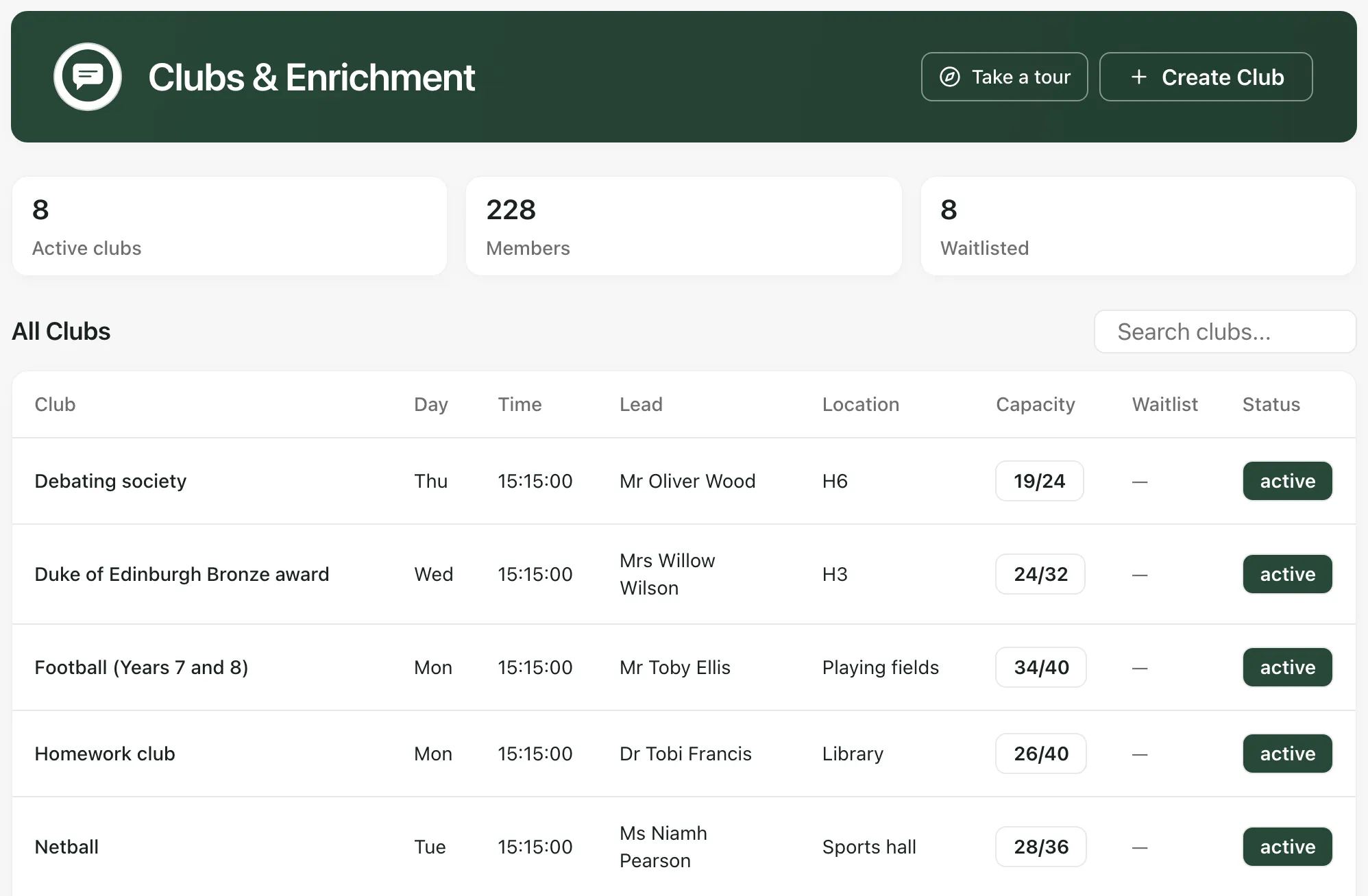
Task: Click the 26/40 capacity badge
Action: (x=1041, y=754)
